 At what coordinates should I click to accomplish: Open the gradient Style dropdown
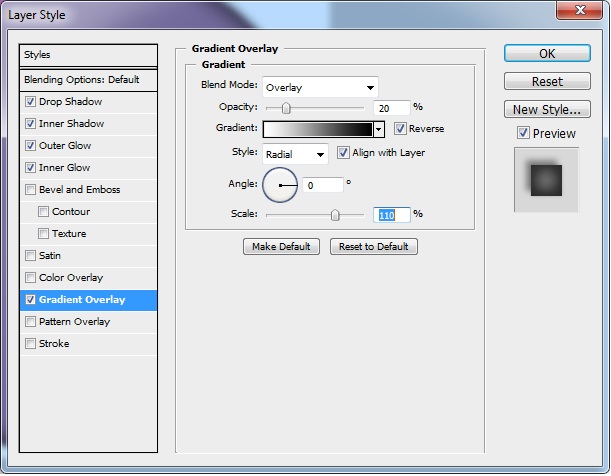pos(295,154)
